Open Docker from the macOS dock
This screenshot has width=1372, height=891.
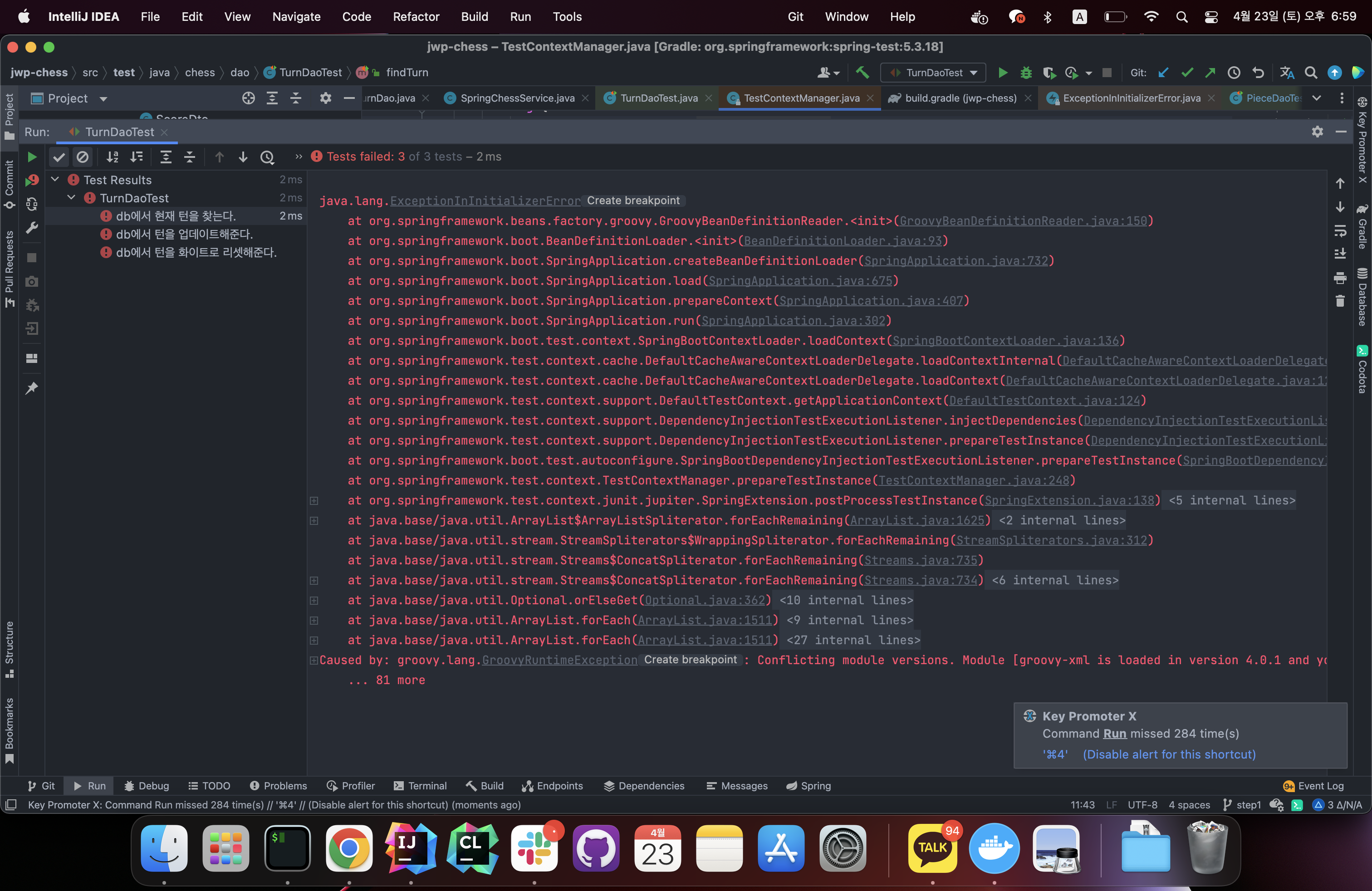click(994, 848)
